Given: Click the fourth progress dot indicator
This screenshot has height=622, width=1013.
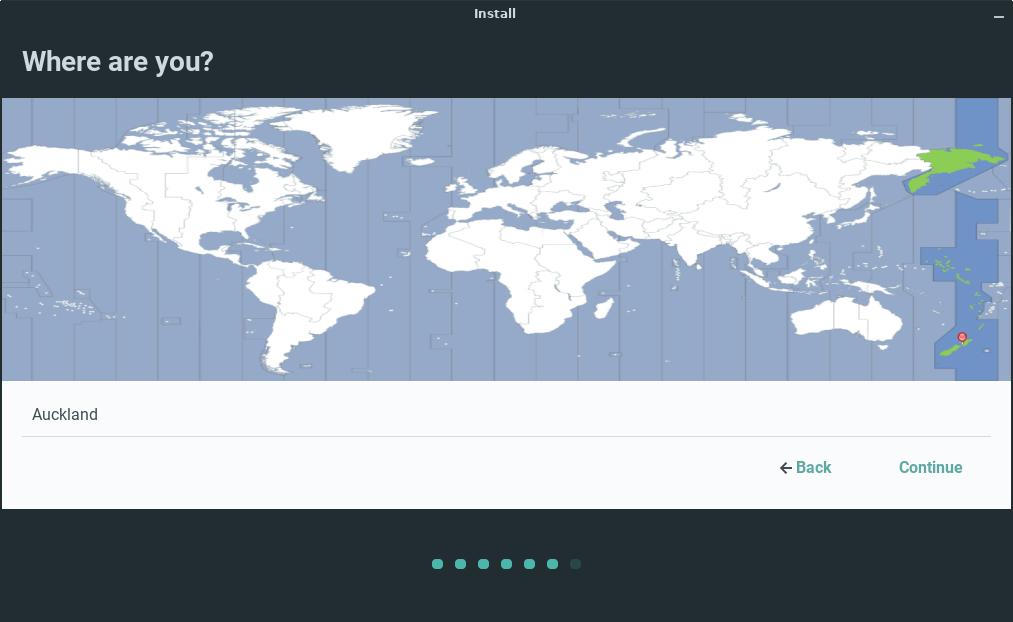Looking at the screenshot, I should 506,564.
